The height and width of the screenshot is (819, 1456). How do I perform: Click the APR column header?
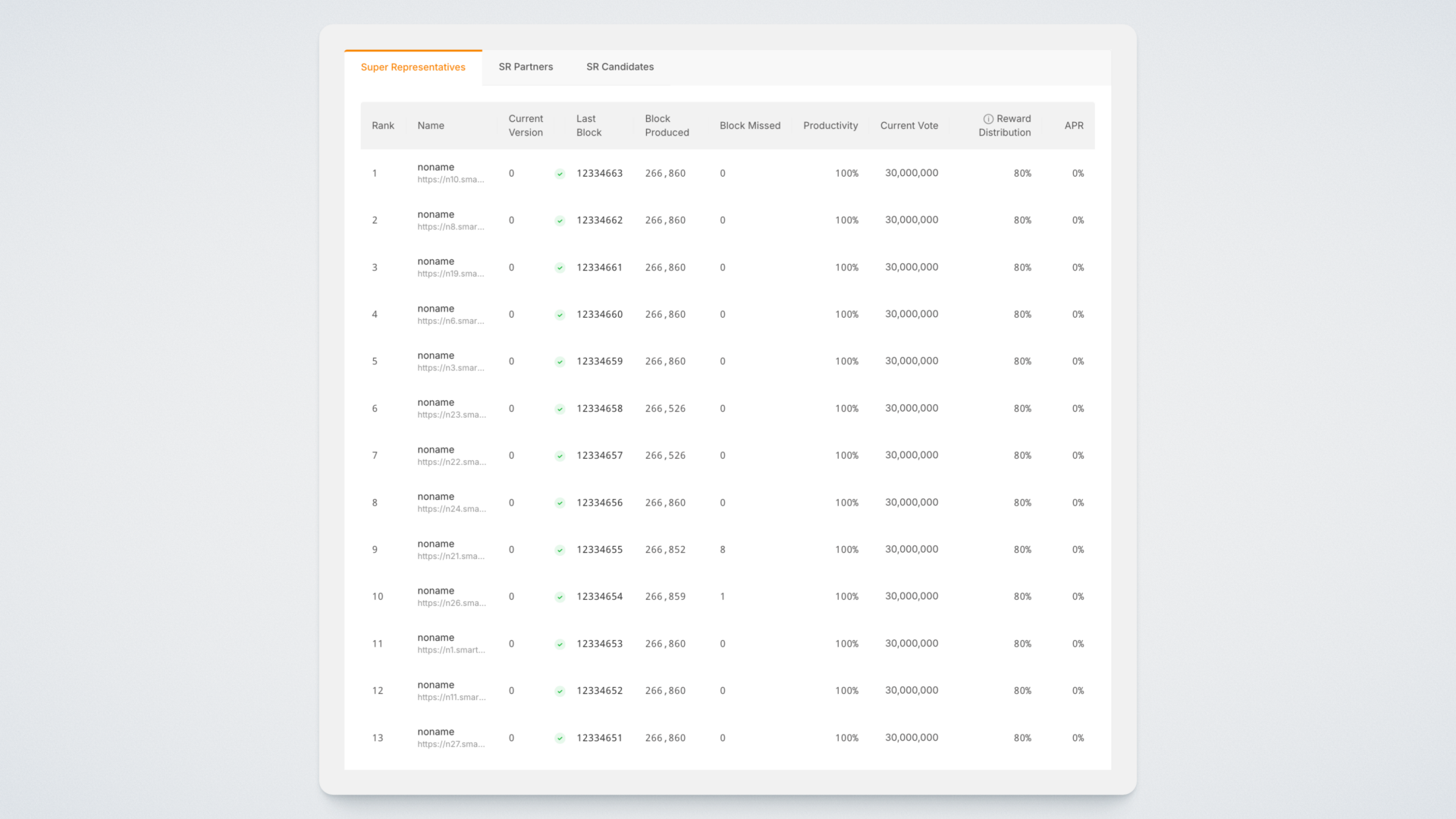point(1073,126)
